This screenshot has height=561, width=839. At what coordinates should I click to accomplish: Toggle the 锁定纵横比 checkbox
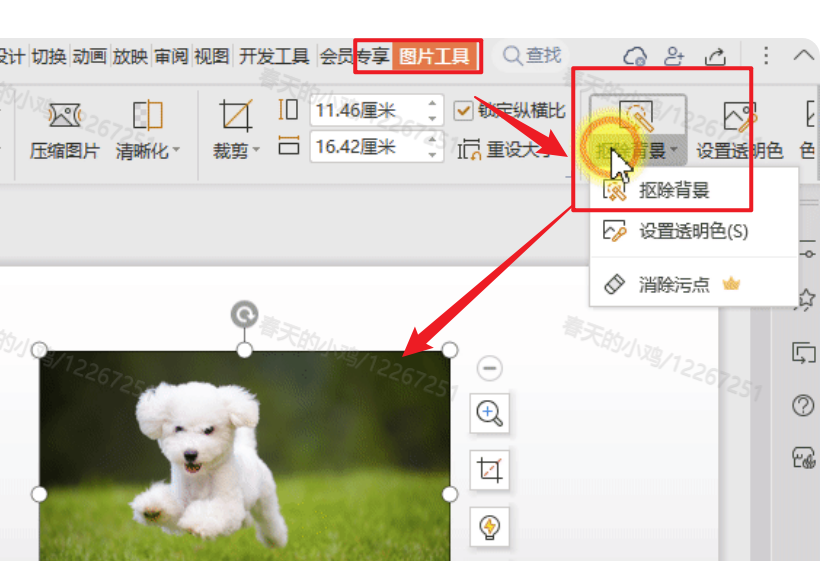(463, 111)
